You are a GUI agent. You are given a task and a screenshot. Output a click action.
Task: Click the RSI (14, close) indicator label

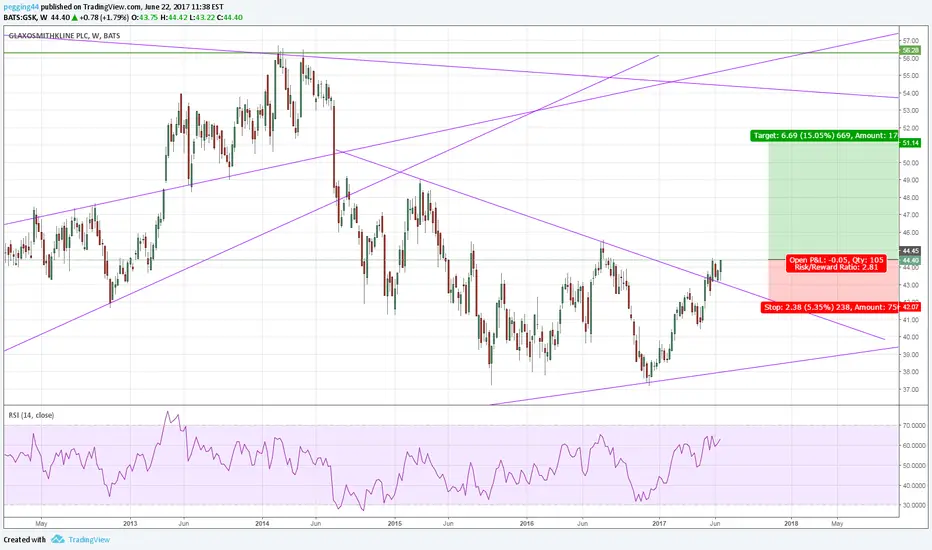click(31, 415)
